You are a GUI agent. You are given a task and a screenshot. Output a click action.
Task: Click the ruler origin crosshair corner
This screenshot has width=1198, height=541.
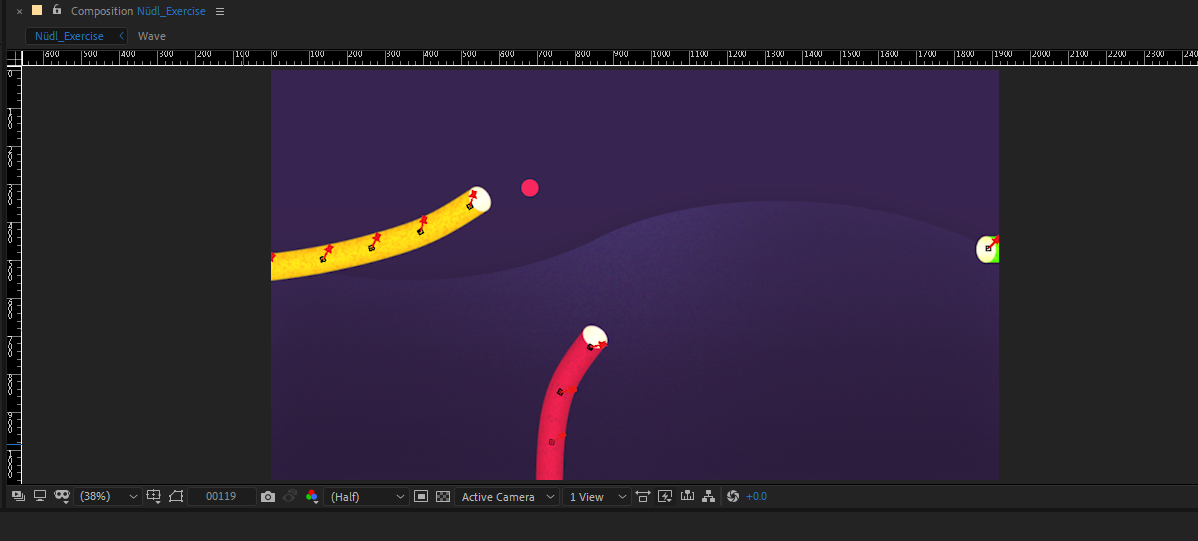14,58
